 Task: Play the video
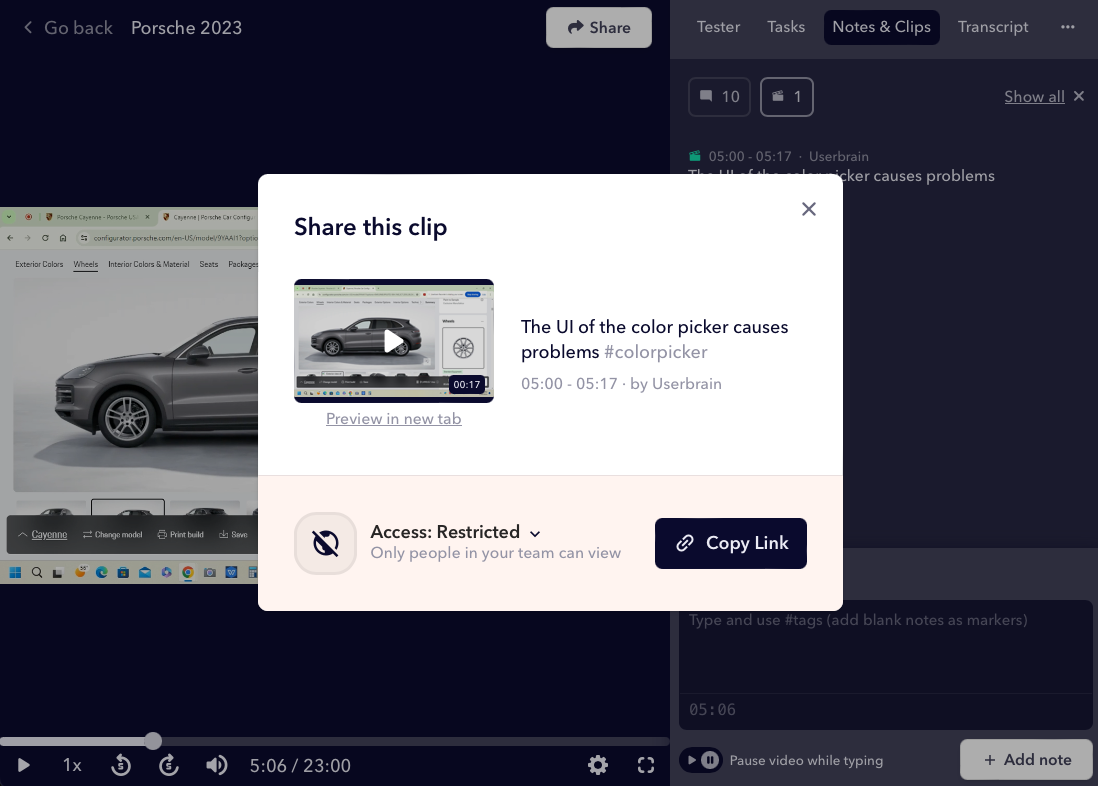pos(23,765)
